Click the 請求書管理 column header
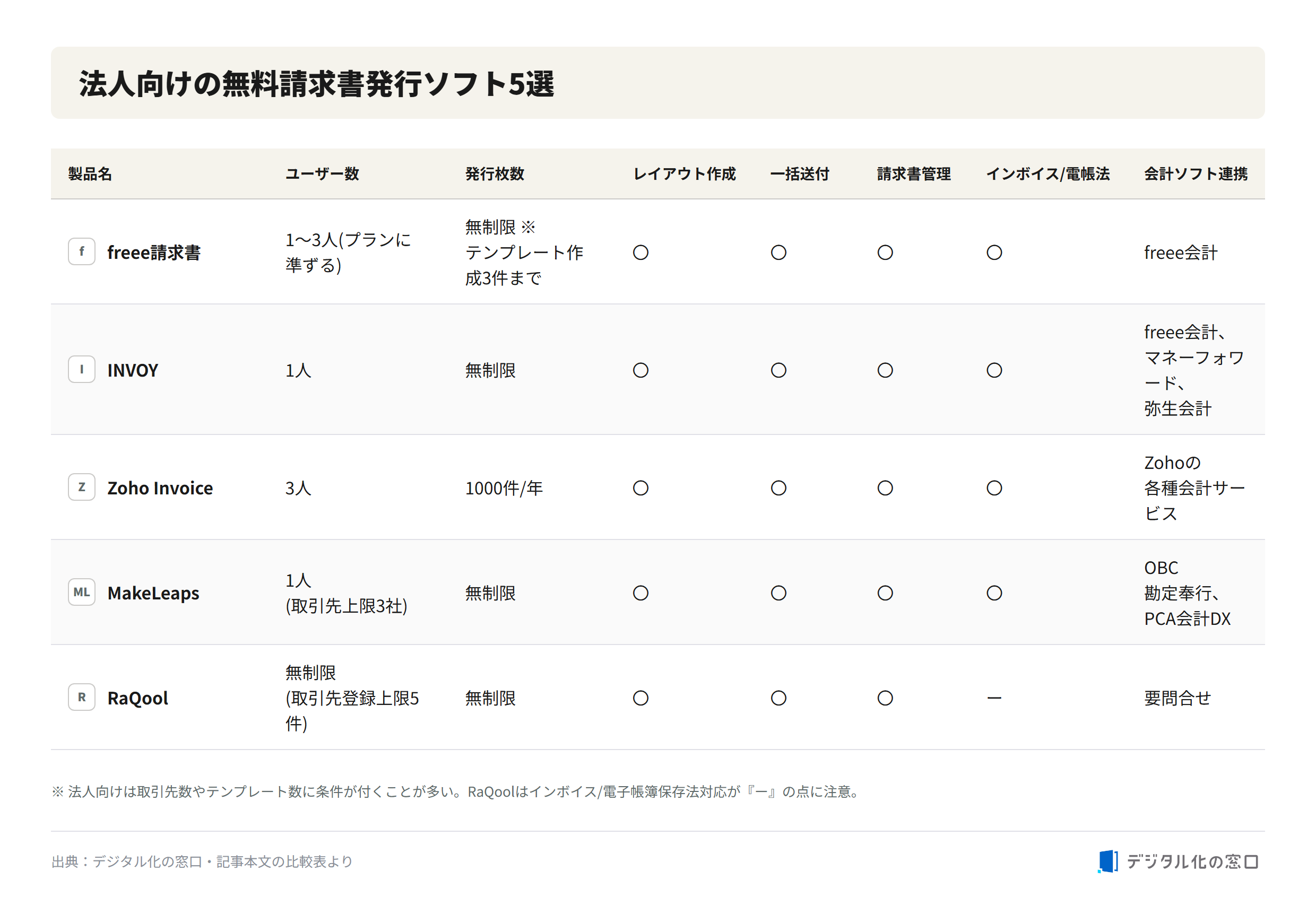The height and width of the screenshot is (923, 1316). (x=914, y=174)
